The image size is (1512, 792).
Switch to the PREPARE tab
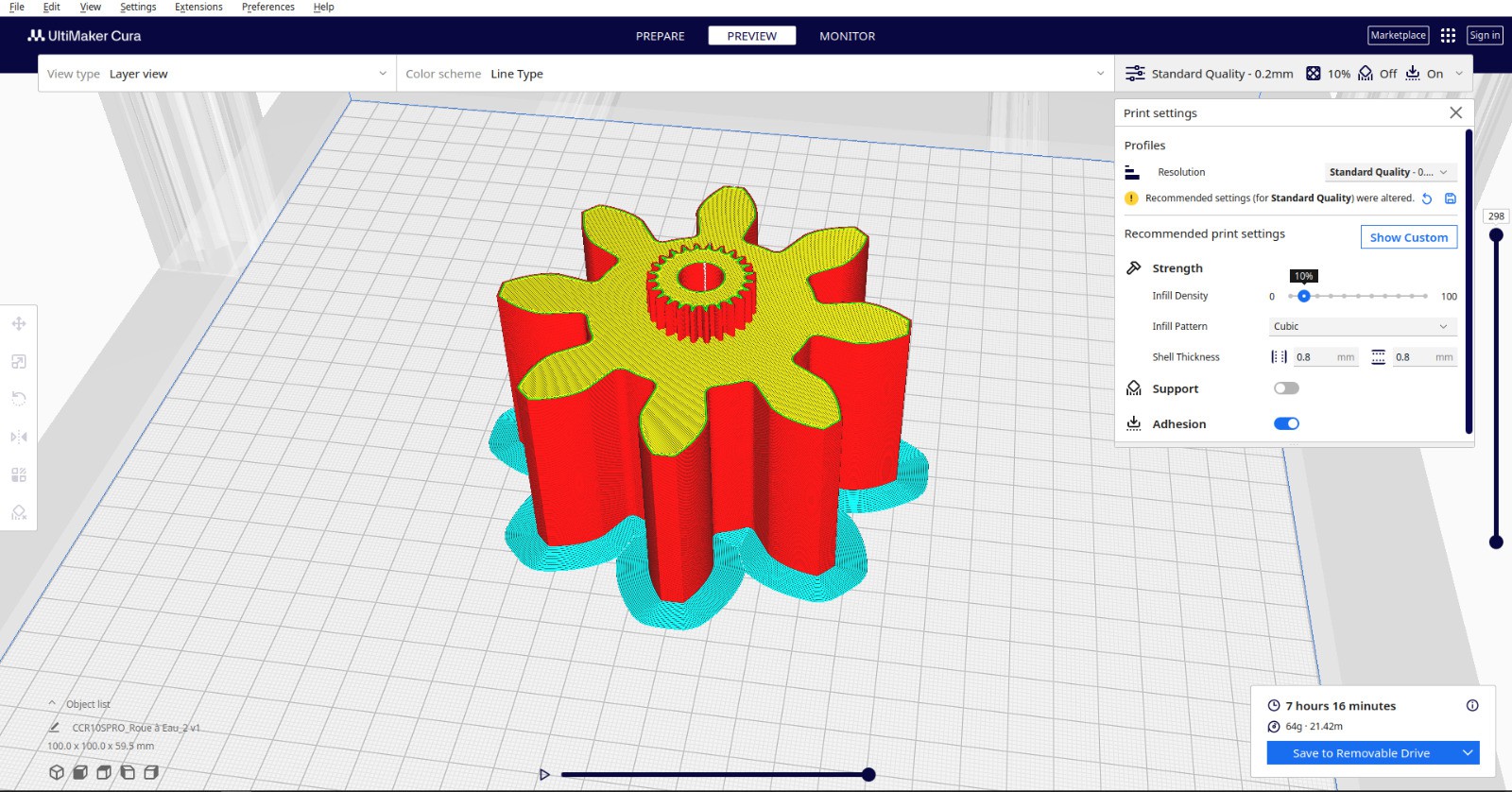660,36
